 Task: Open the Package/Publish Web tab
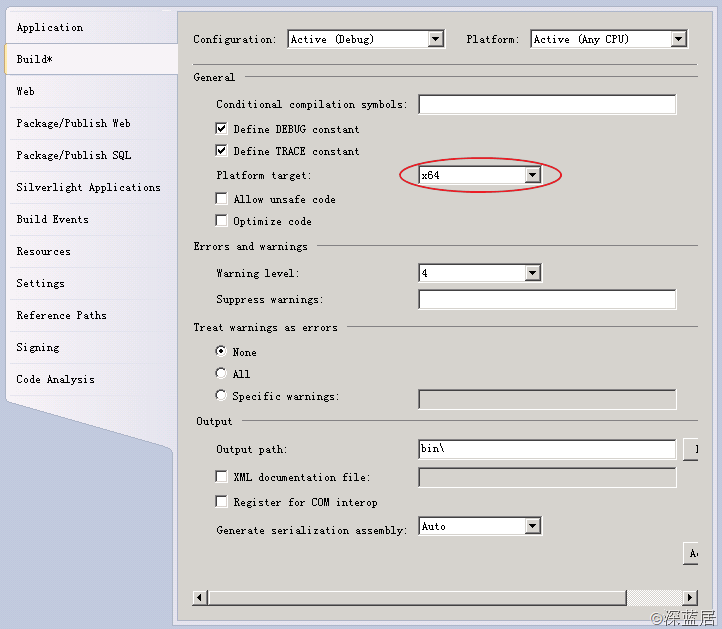(92, 123)
